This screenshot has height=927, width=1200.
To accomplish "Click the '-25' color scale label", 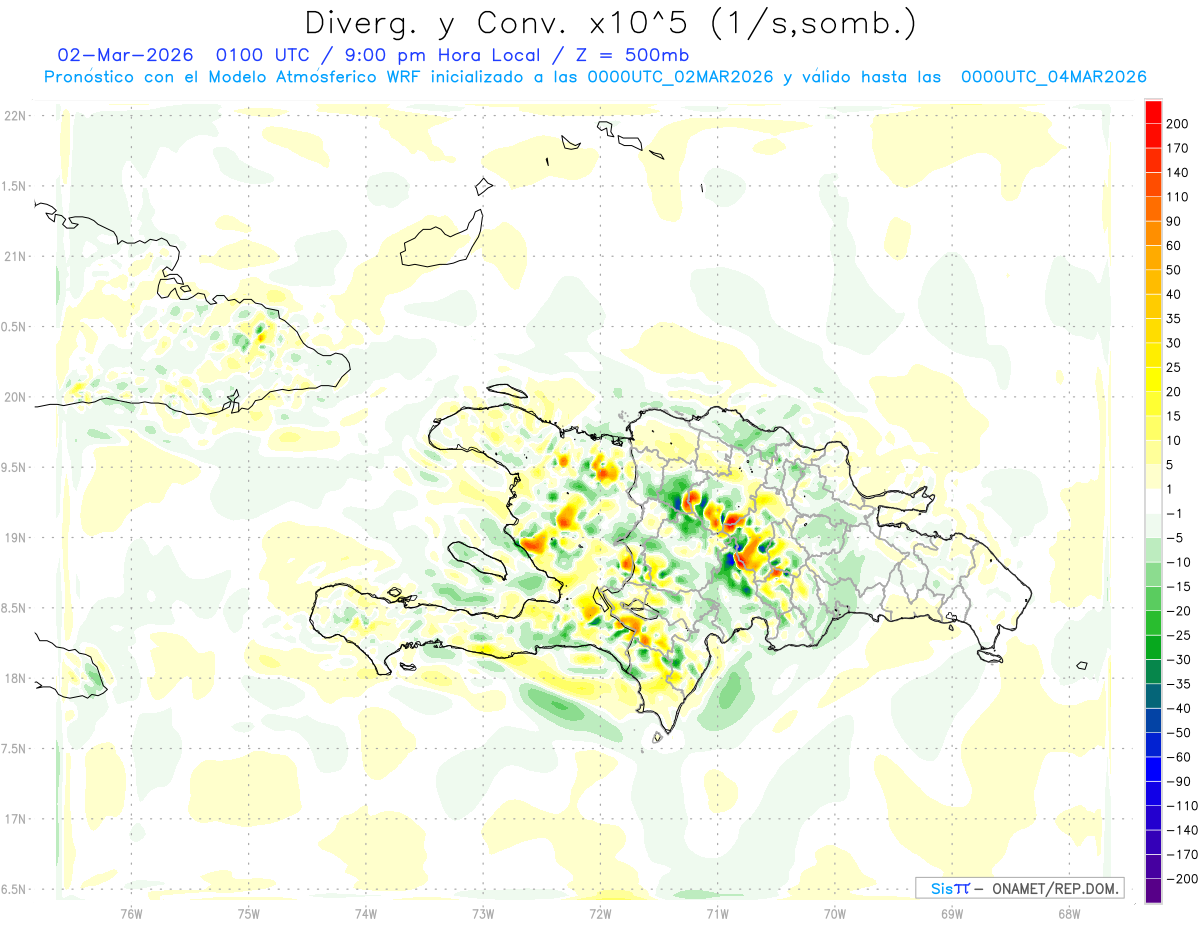I will 1180,635.
